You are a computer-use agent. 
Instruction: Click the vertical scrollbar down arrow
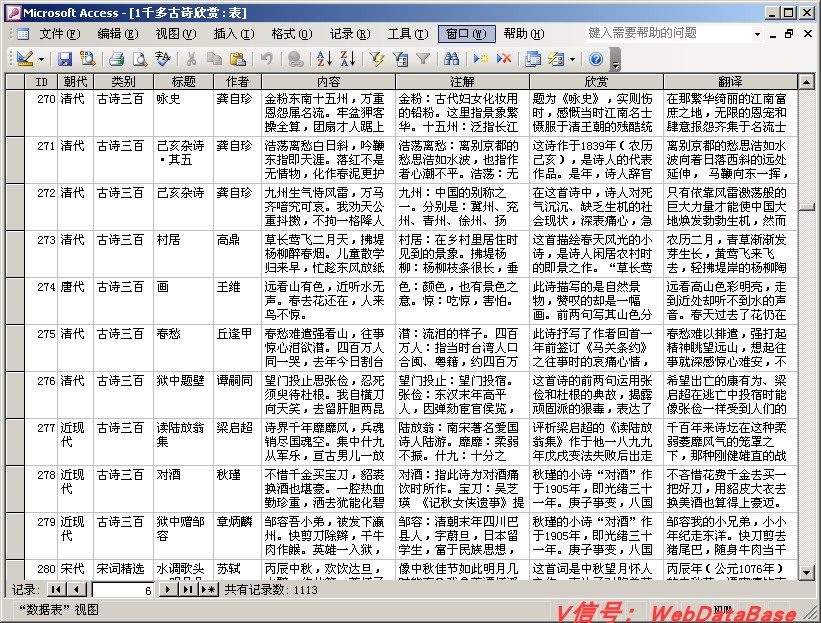(x=806, y=573)
